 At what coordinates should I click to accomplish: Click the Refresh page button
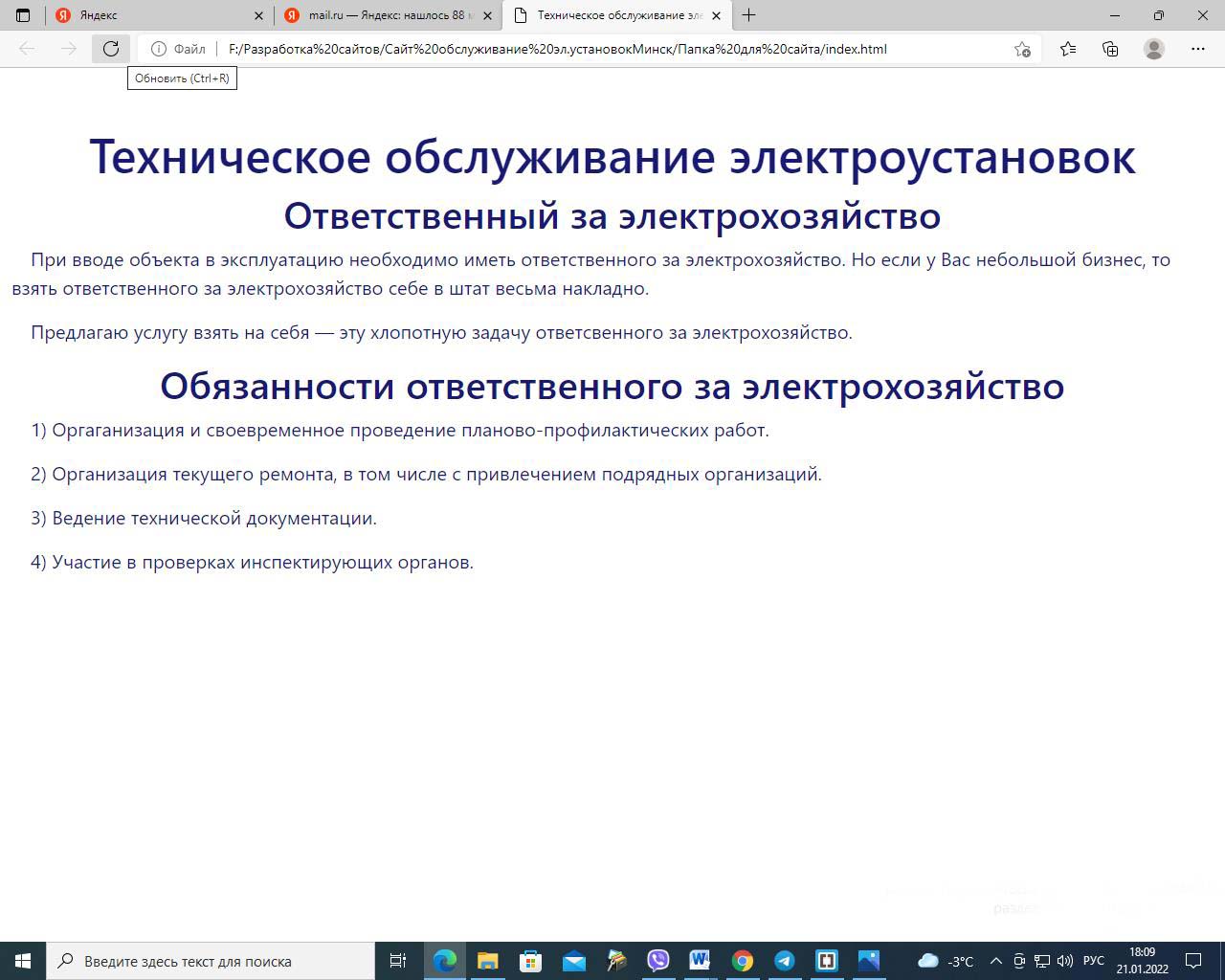[111, 49]
